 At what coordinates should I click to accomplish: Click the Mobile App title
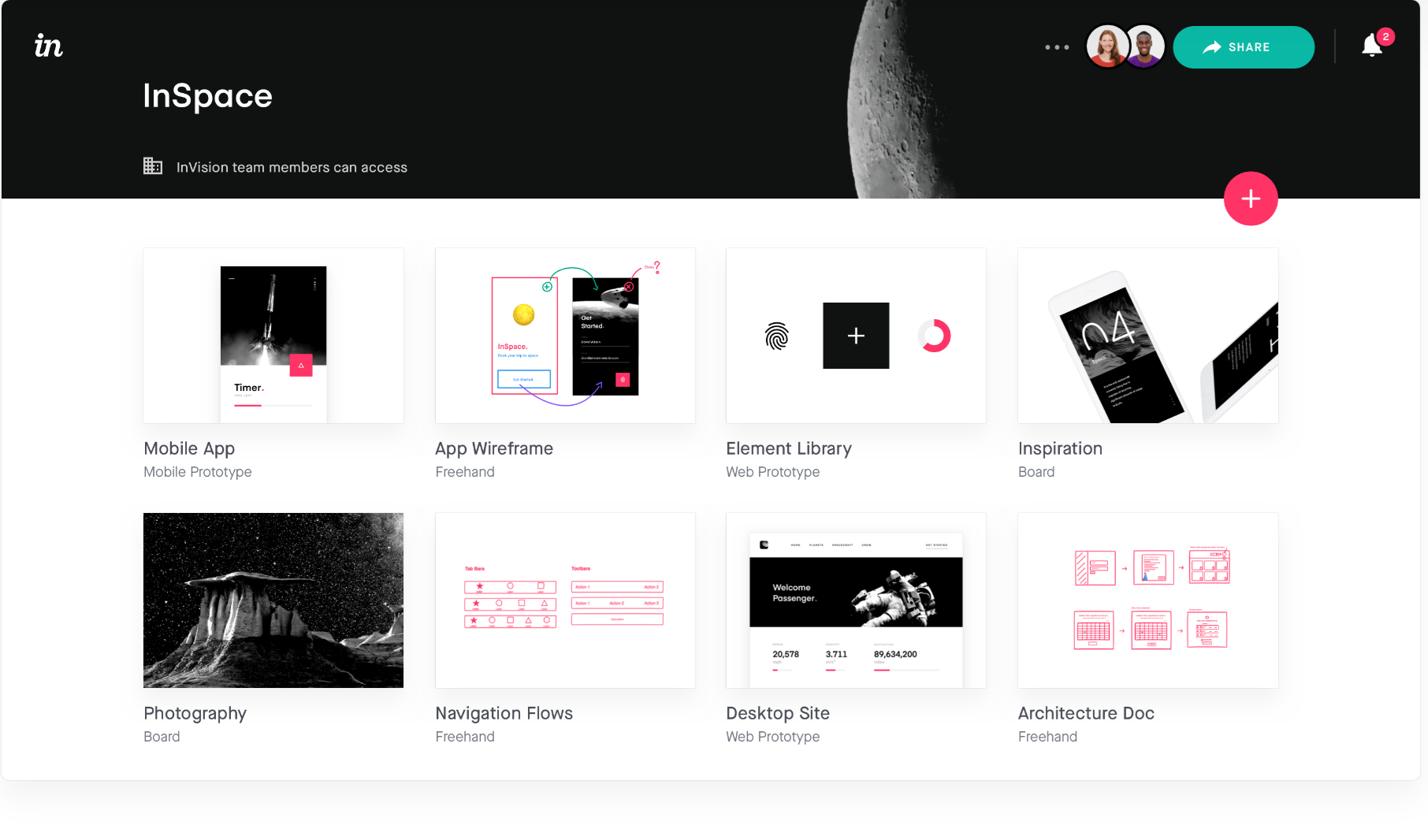pyautogui.click(x=189, y=449)
